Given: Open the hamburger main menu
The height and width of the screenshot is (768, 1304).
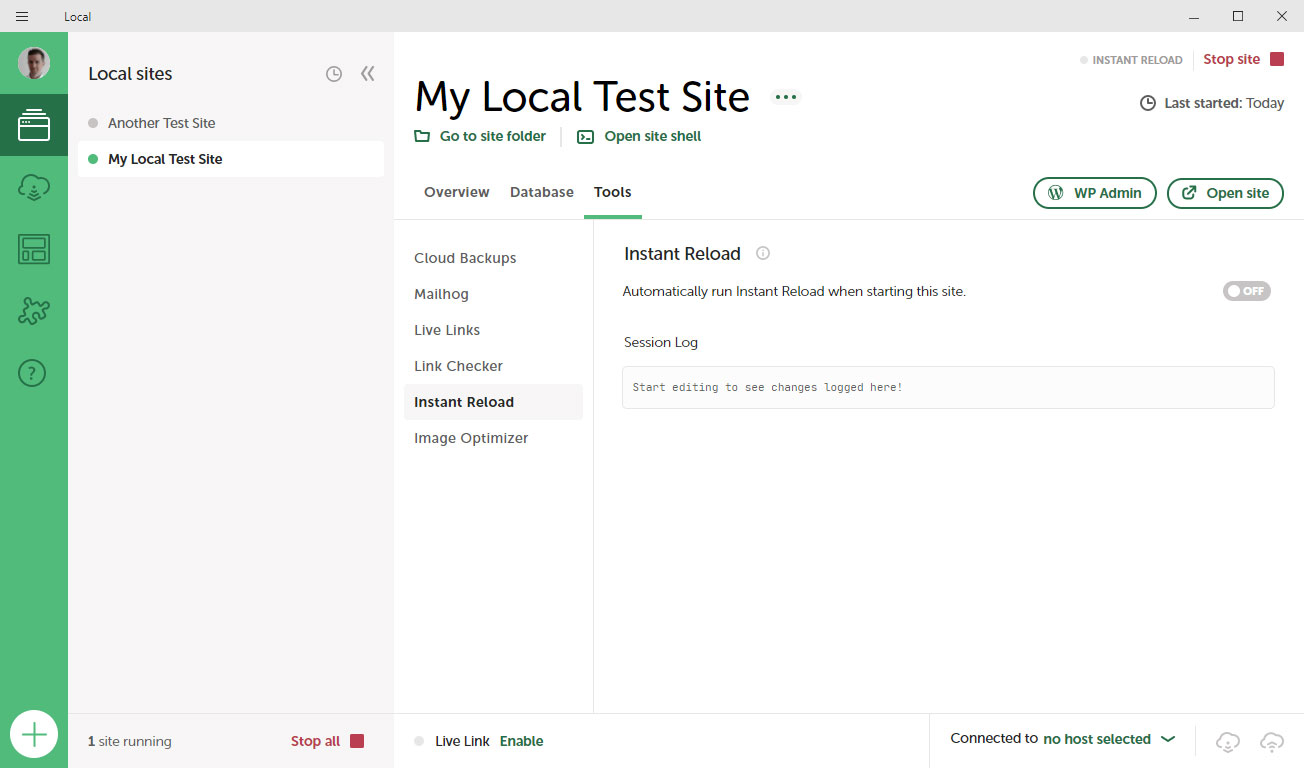Looking at the screenshot, I should pyautogui.click(x=22, y=16).
